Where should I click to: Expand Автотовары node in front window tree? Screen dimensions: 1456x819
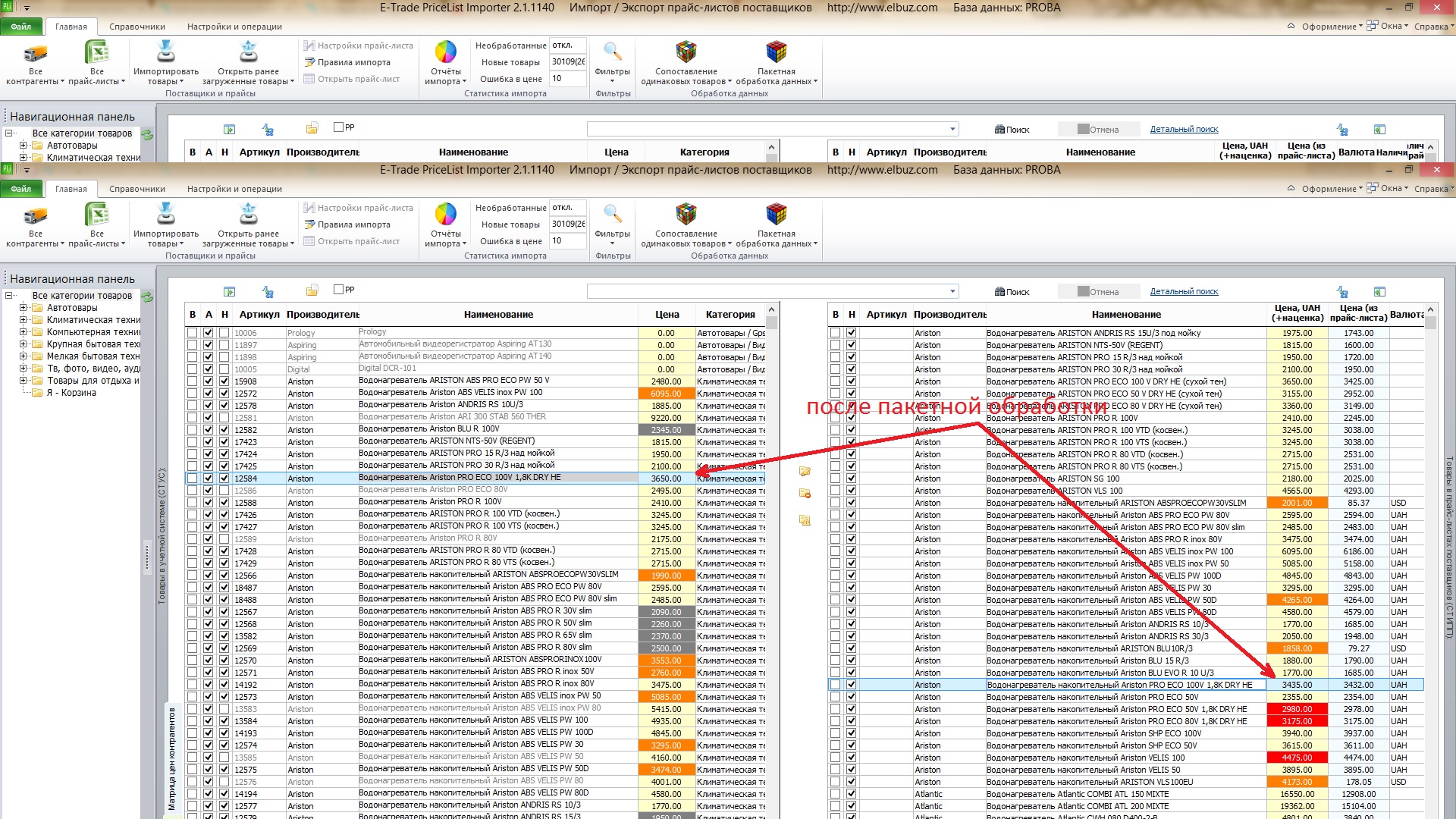[23, 308]
